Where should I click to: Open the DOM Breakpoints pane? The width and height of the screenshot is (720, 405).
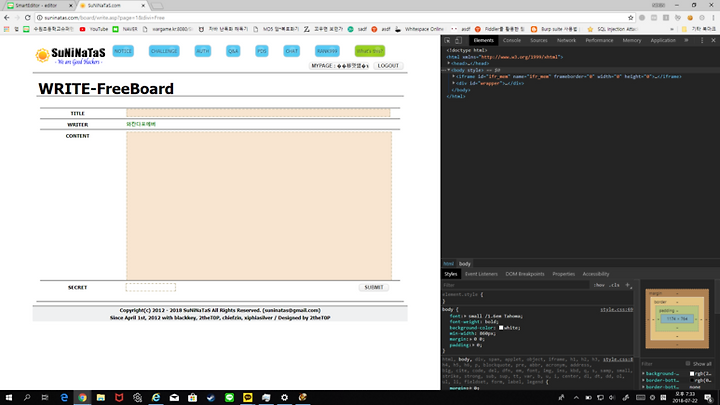(x=525, y=274)
